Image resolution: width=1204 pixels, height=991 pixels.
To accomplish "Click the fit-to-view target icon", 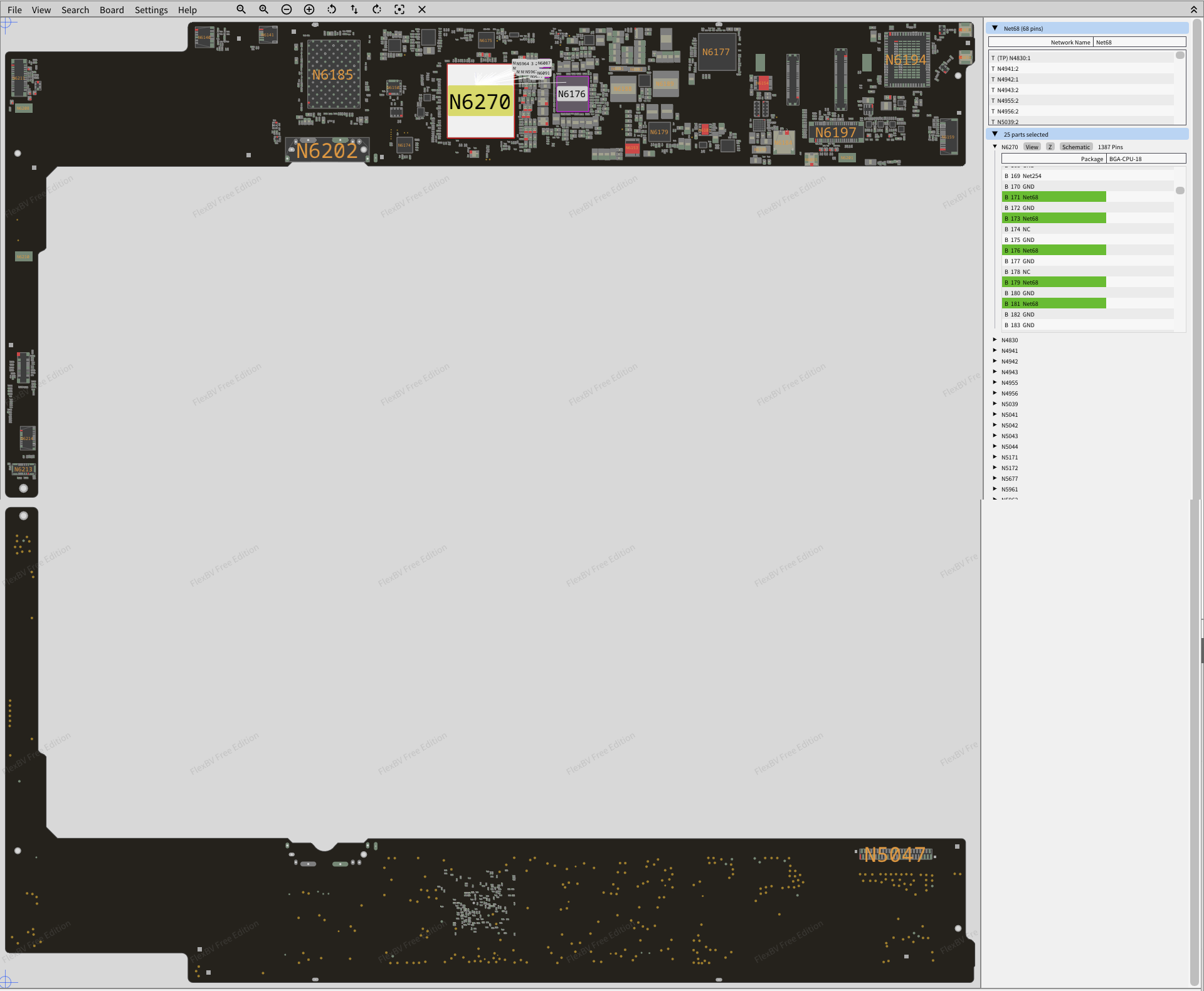I will [x=399, y=9].
